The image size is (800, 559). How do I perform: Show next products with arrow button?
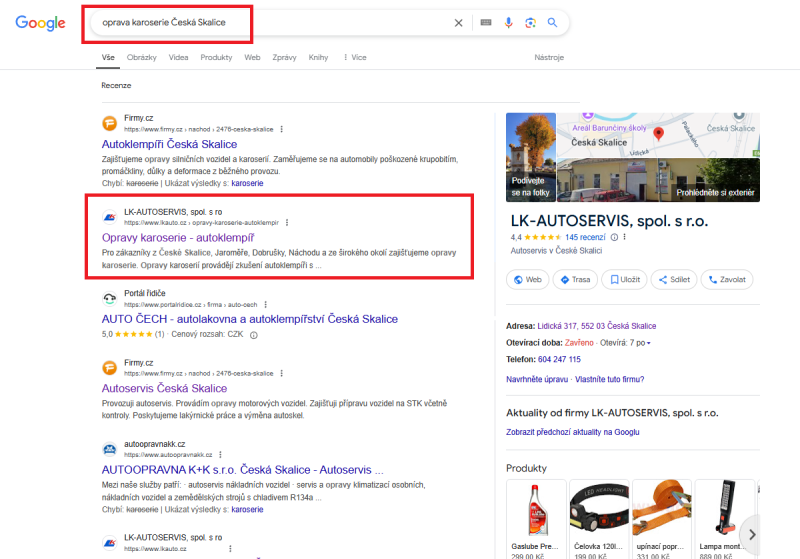coord(752,535)
